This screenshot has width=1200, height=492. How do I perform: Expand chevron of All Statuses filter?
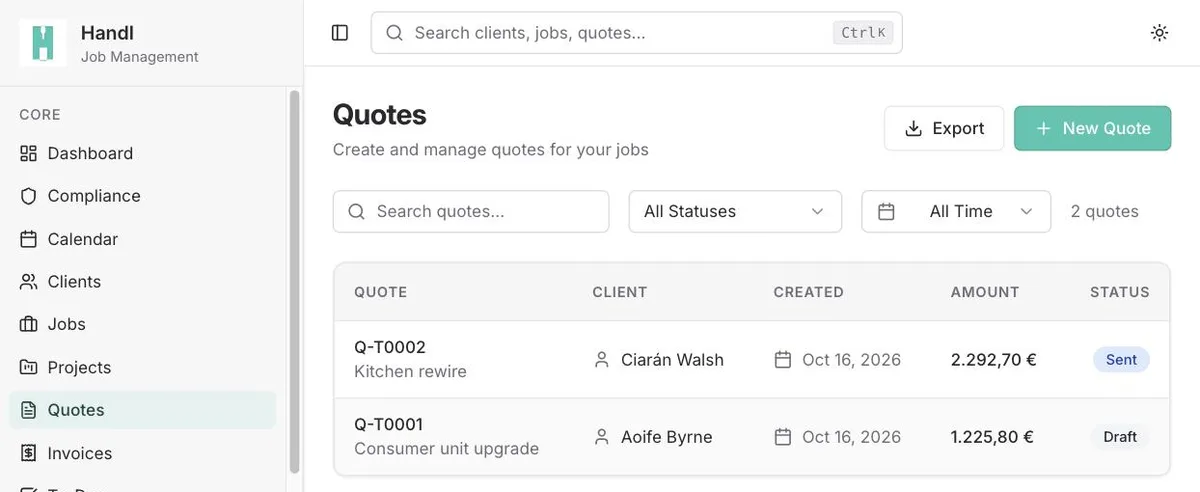tap(817, 212)
